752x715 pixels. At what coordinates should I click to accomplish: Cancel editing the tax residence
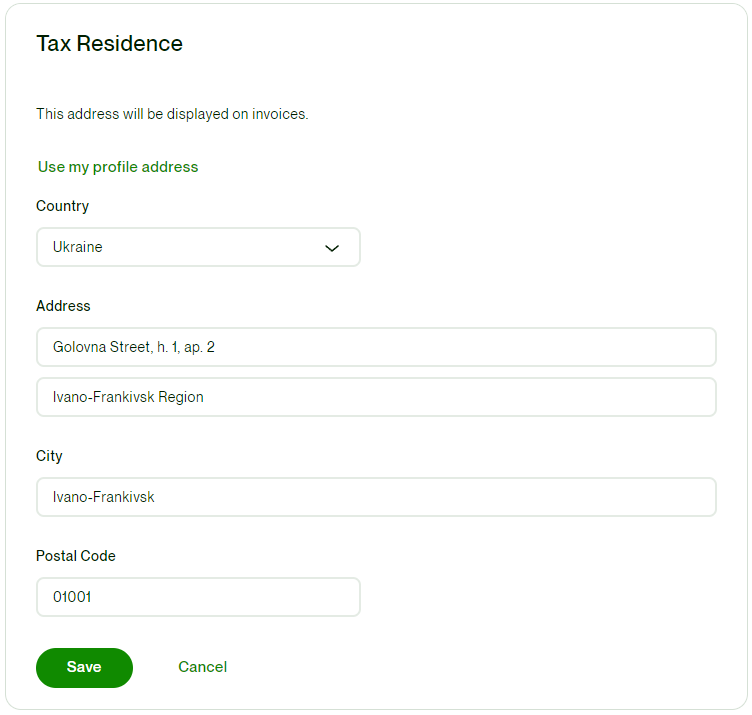coord(202,667)
